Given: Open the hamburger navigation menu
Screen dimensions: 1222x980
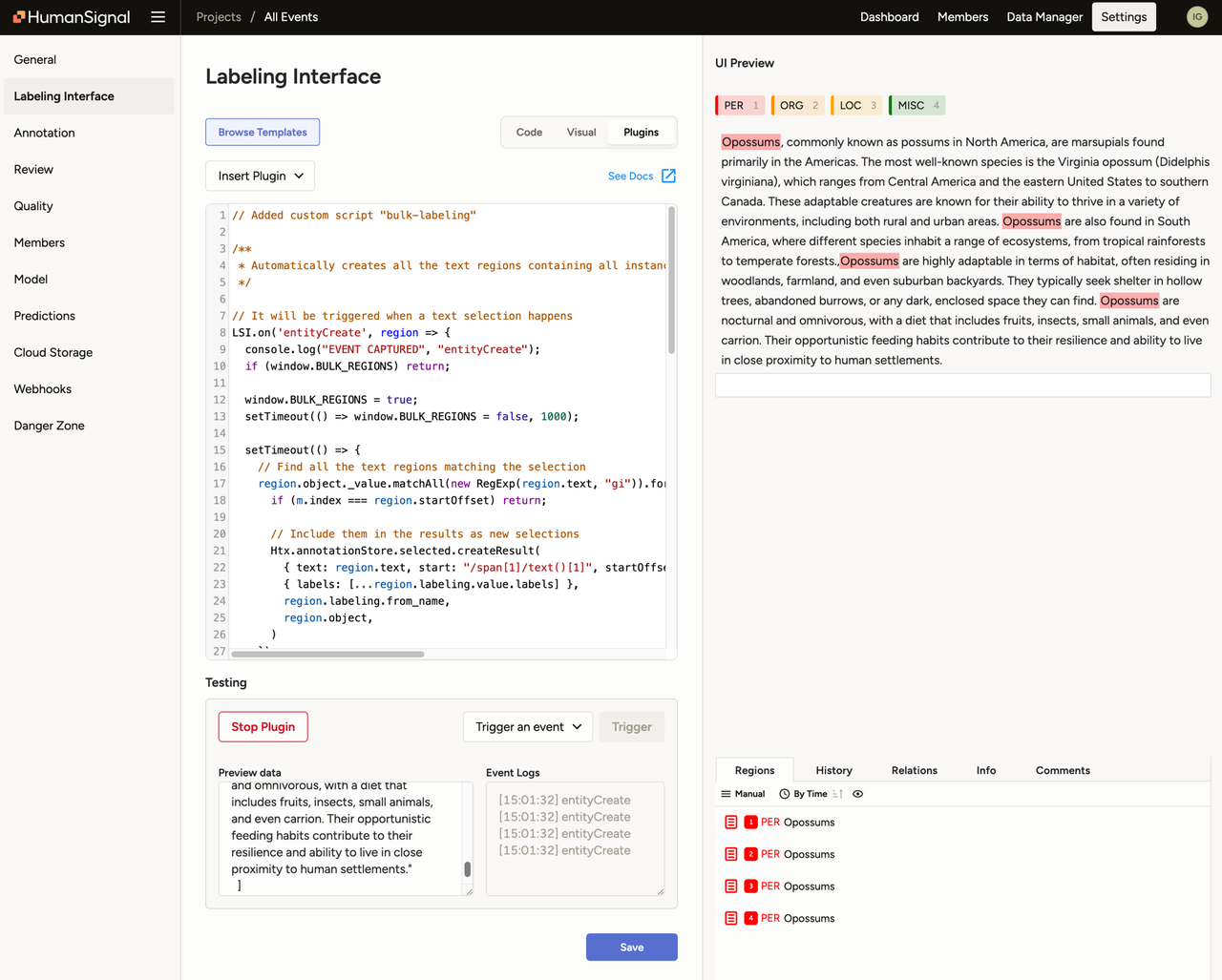Looking at the screenshot, I should point(158,16).
